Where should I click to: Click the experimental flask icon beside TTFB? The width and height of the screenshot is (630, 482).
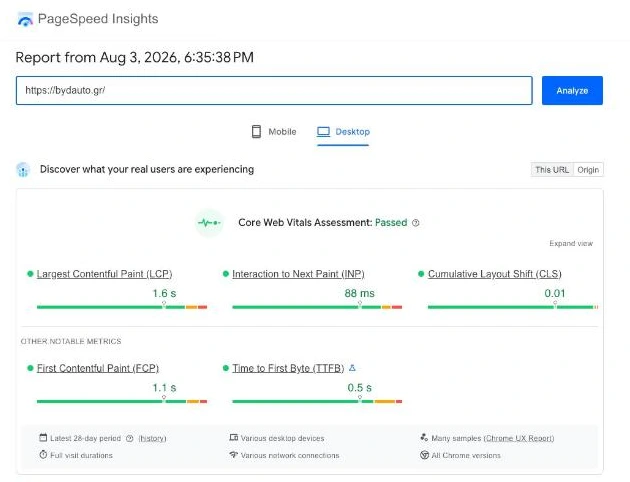[352, 368]
